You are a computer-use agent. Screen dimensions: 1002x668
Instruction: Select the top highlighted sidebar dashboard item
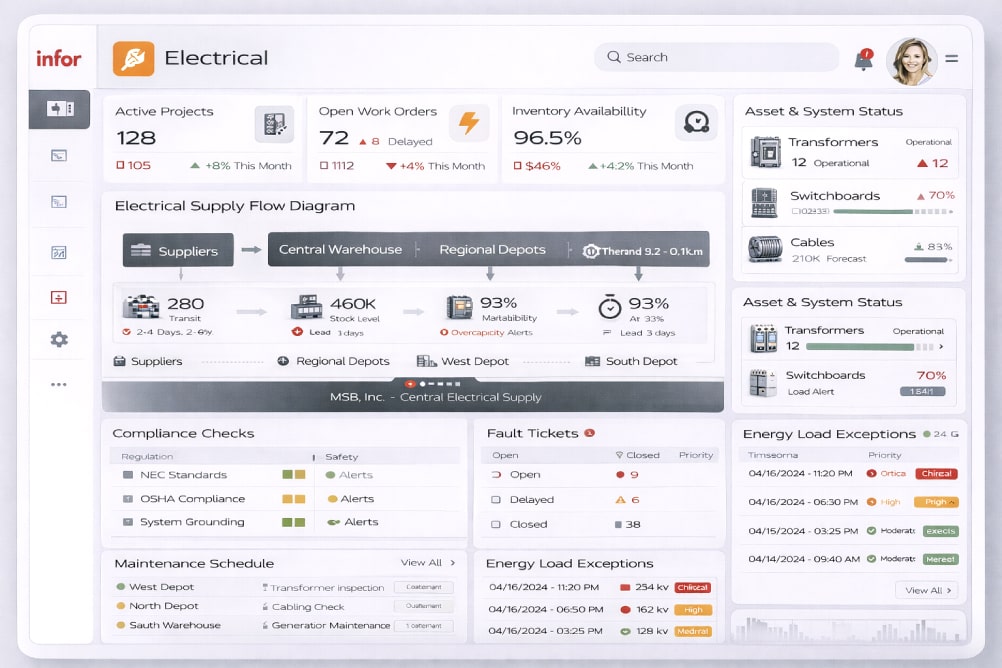[59, 109]
